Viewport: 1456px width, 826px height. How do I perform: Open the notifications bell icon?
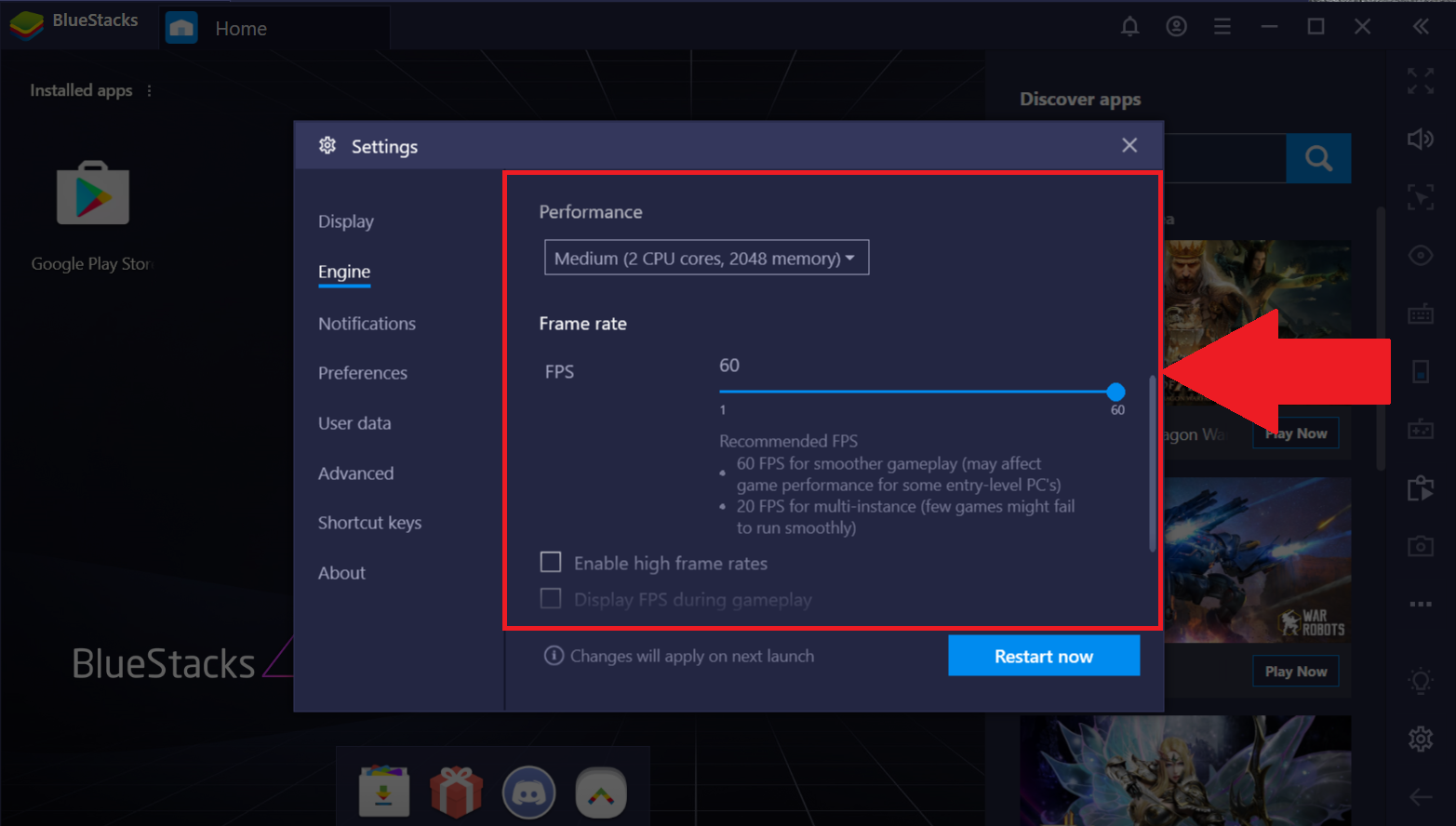[x=1129, y=26]
